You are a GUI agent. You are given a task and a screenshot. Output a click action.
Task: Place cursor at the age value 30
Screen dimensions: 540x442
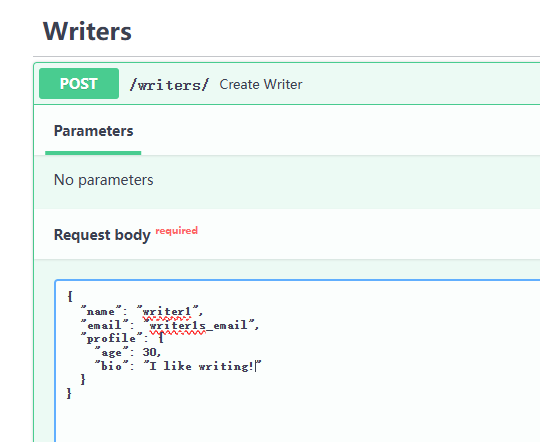pyautogui.click(x=149, y=352)
